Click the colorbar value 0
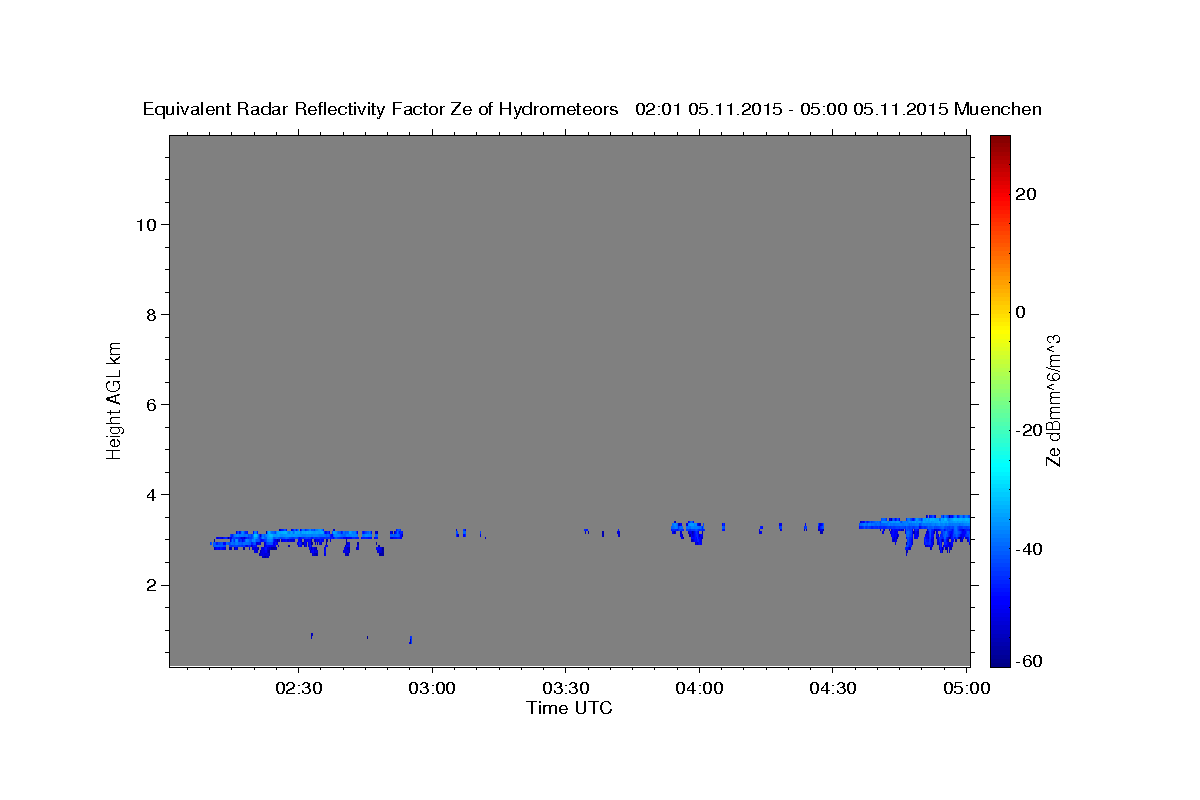1200x800 pixels. 1020,312
